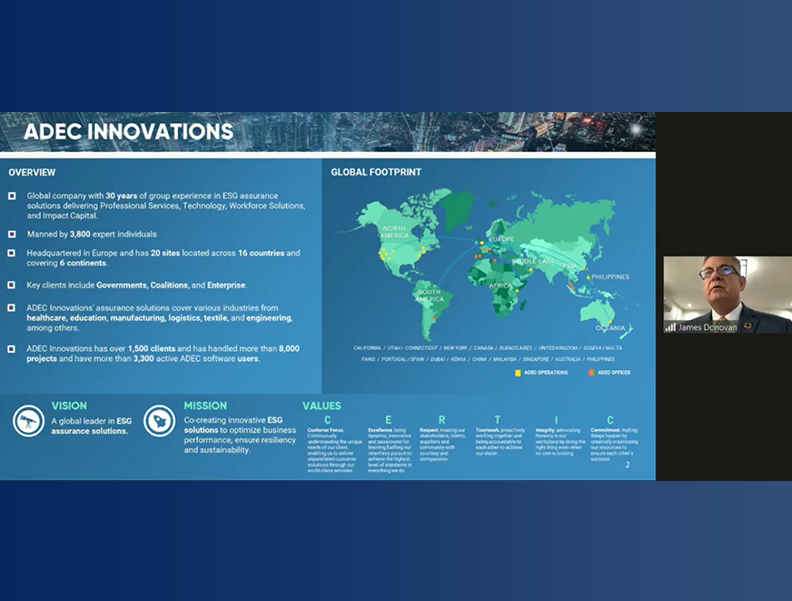Click the 'MIDDLE EAST' map label
The image size is (792, 601).
533,262
